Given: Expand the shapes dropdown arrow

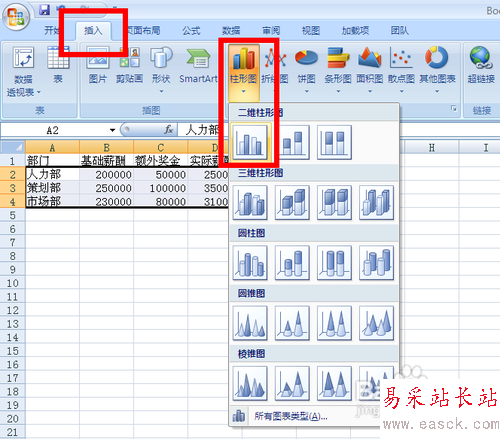Looking at the screenshot, I should pos(161,91).
